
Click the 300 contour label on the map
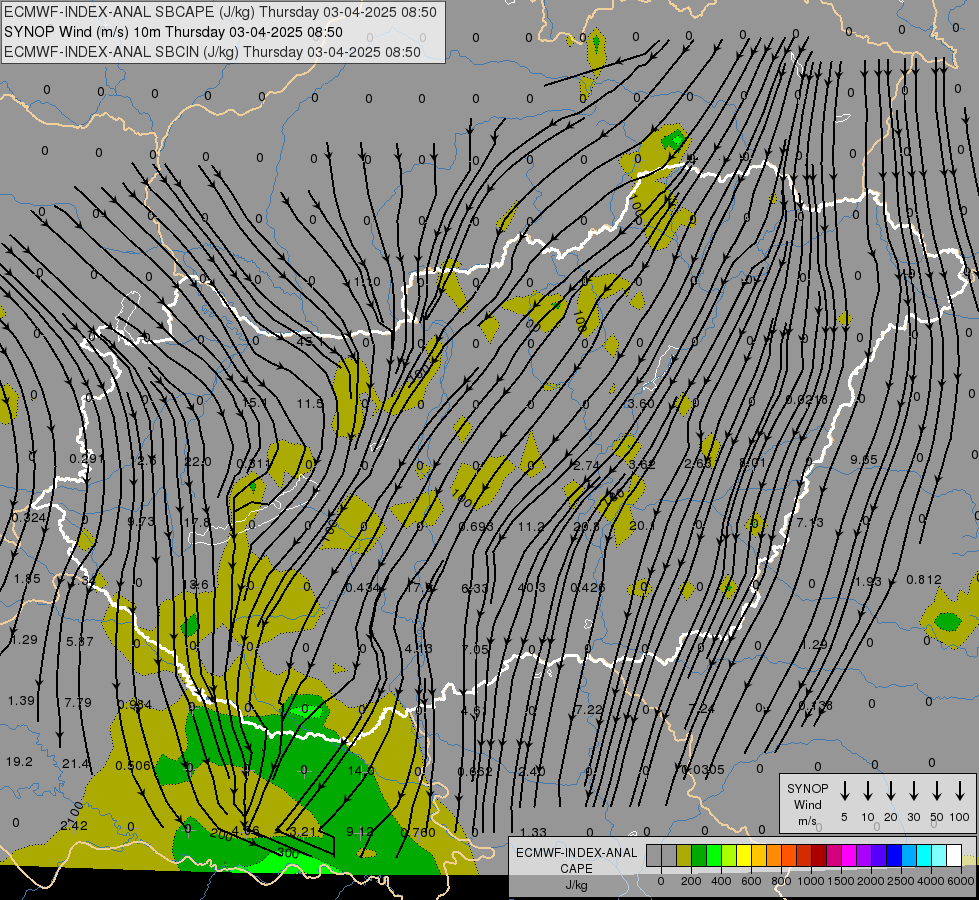click(288, 853)
